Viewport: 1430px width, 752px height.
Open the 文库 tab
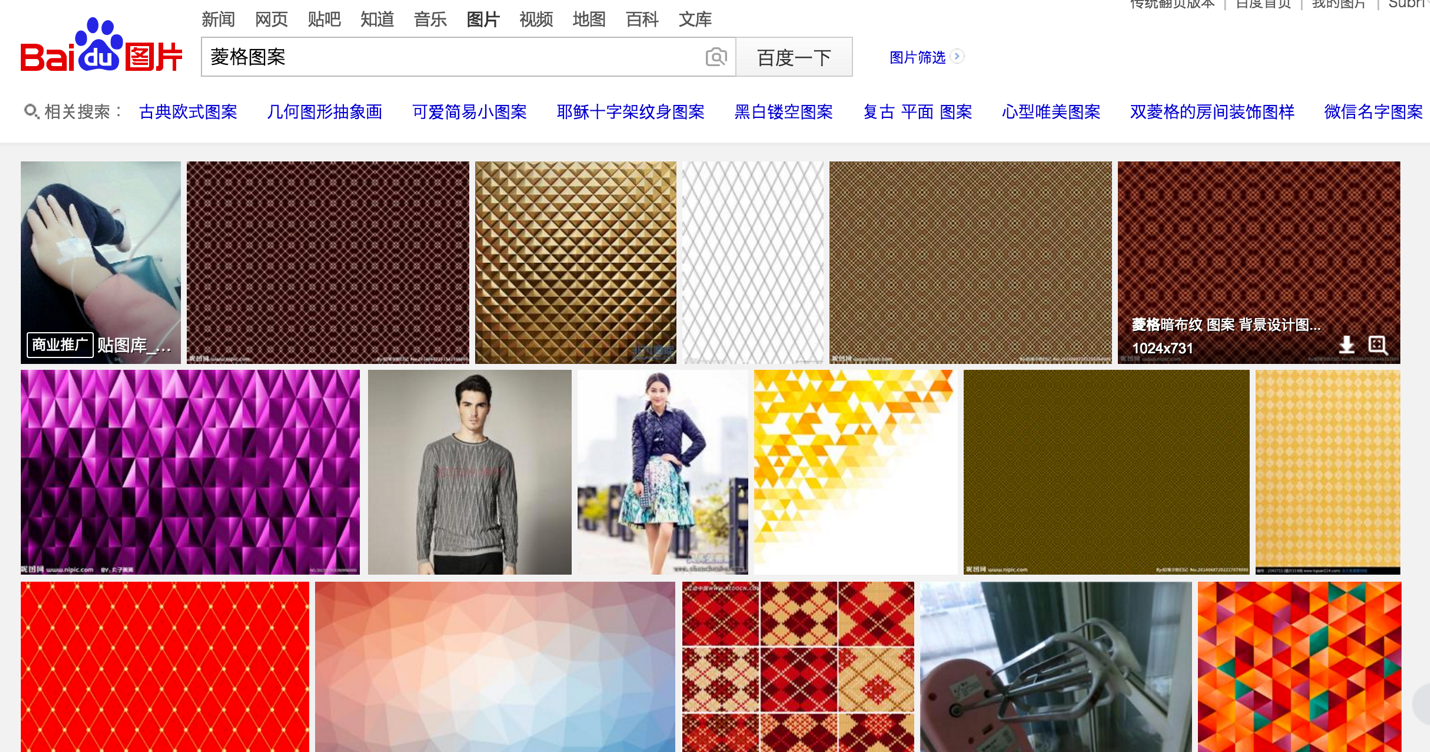click(x=695, y=19)
